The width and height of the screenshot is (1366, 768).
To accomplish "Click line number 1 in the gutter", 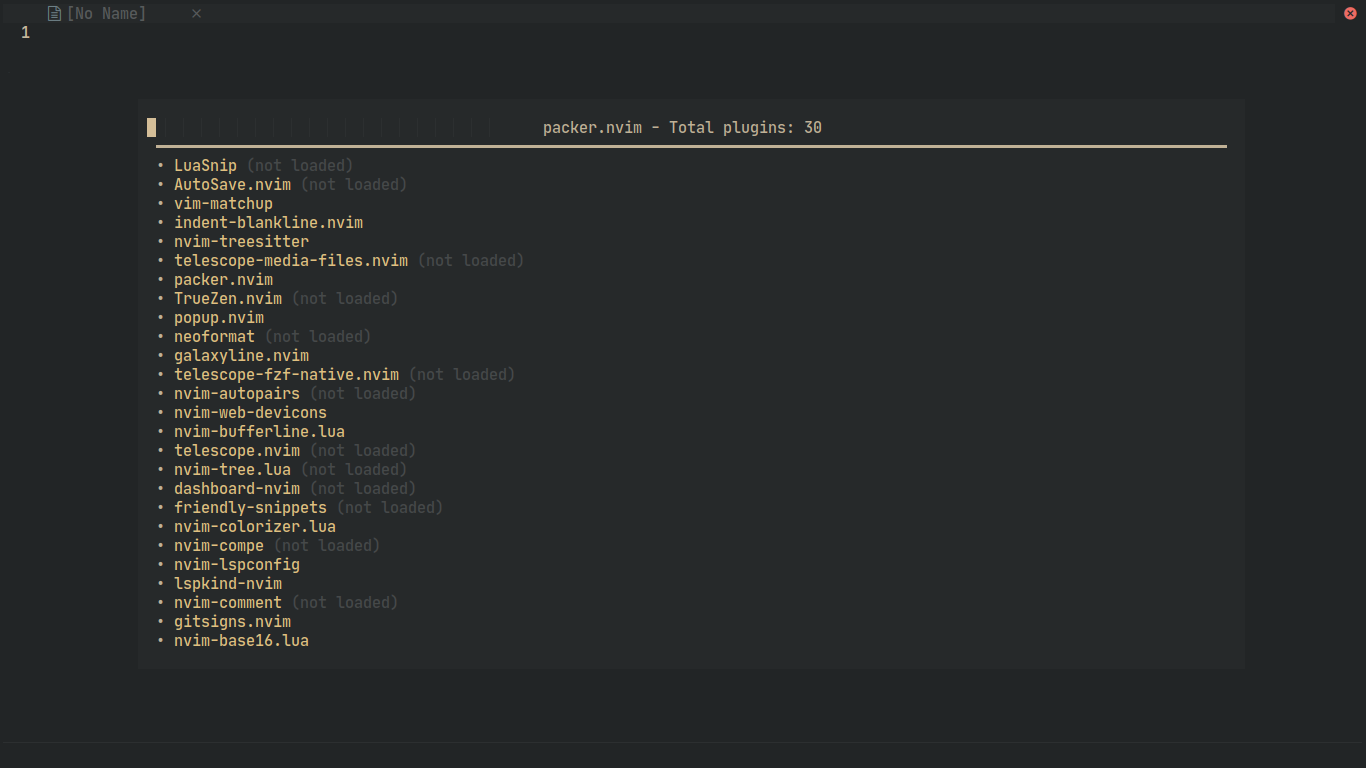I will click(x=25, y=33).
